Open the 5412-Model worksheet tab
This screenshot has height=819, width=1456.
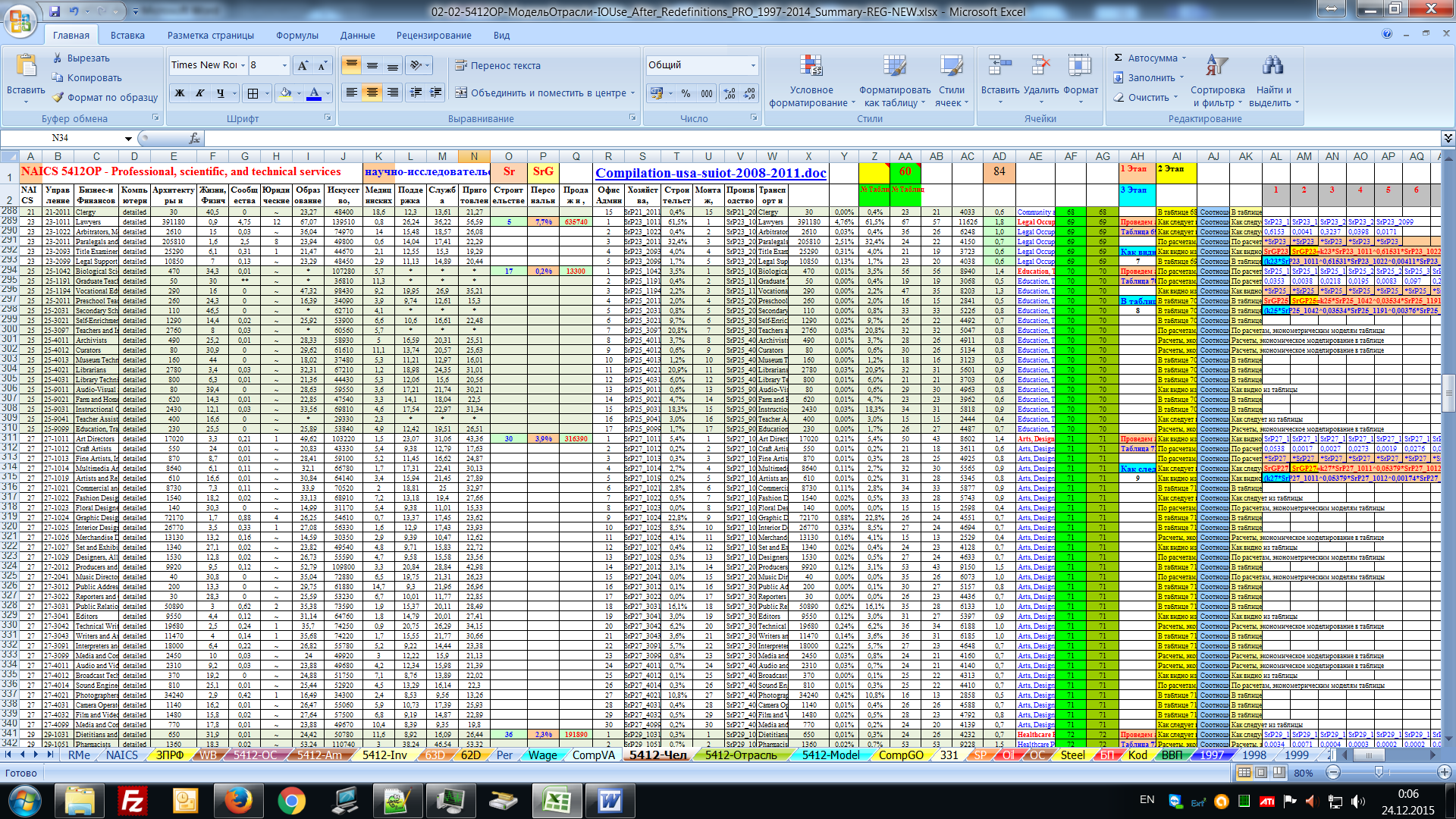click(830, 755)
